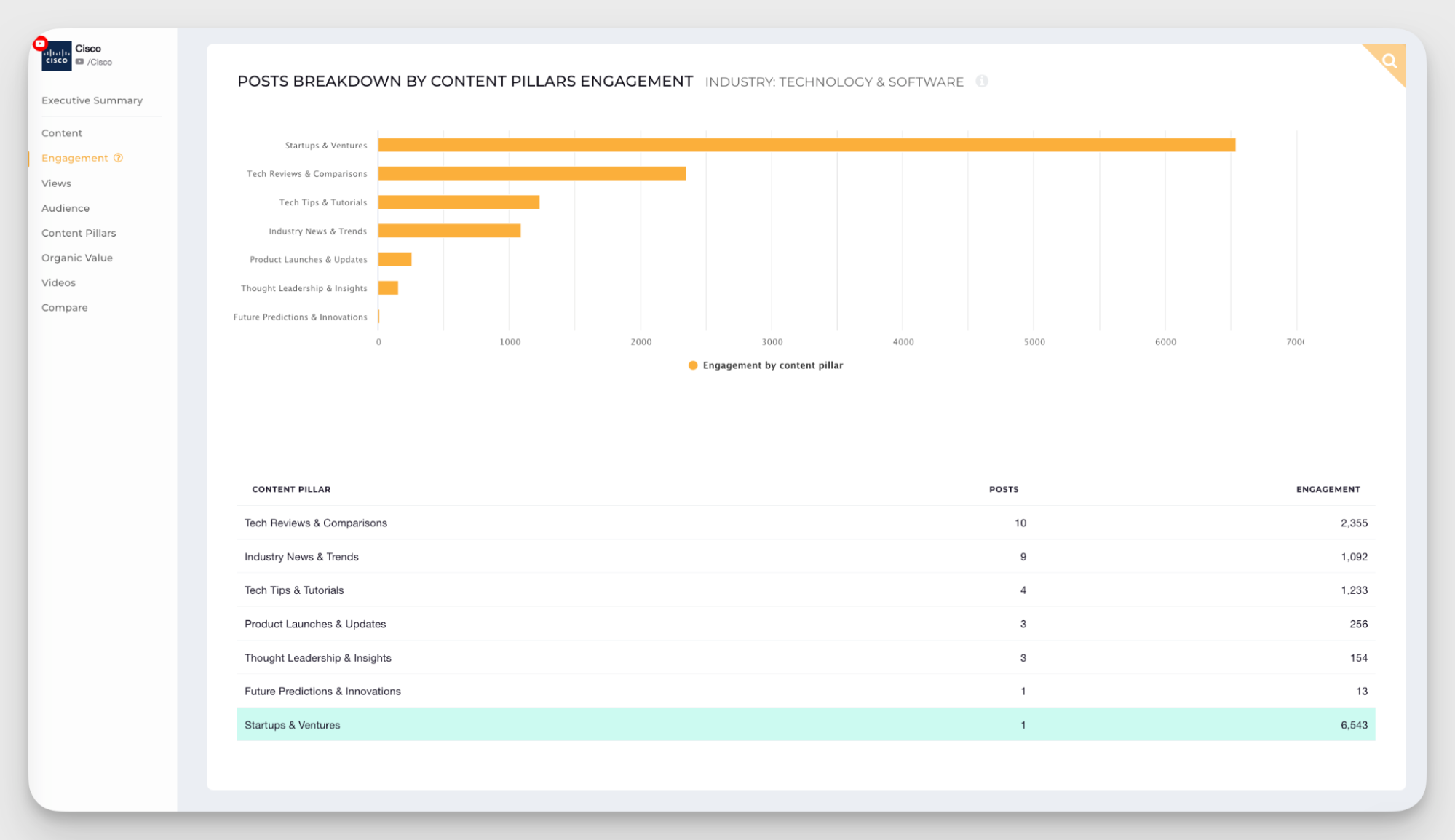Select the Tech Reviews & Comparisons bar
Screen dimensions: 1455x840
(x=531, y=173)
